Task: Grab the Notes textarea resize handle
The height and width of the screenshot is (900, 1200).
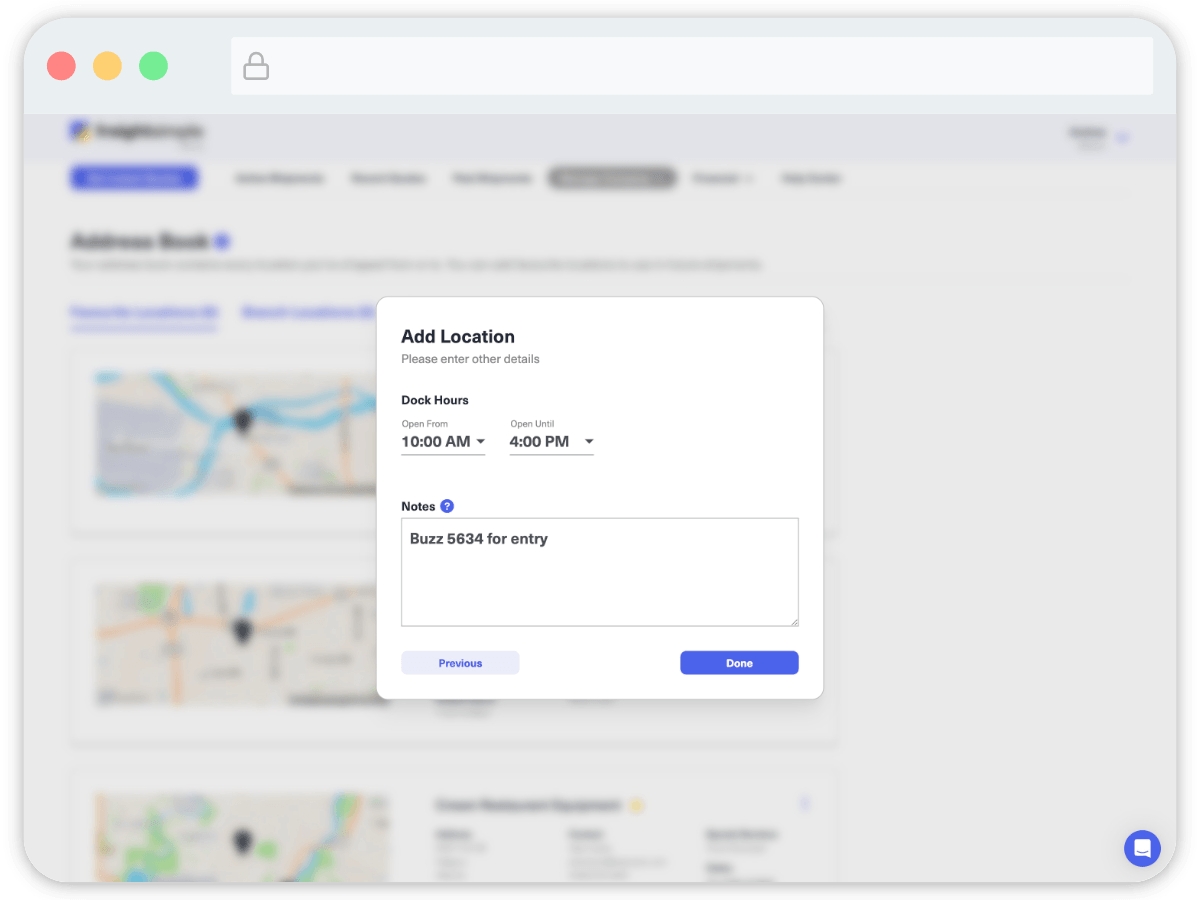Action: click(x=794, y=622)
